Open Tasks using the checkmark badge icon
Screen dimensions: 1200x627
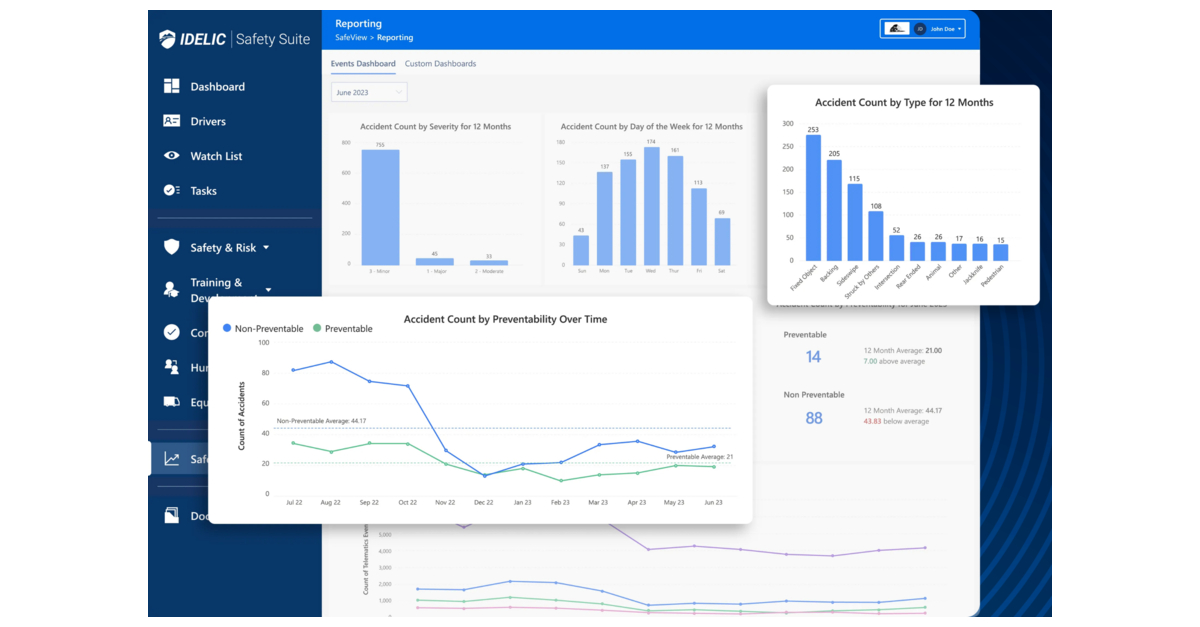point(173,190)
